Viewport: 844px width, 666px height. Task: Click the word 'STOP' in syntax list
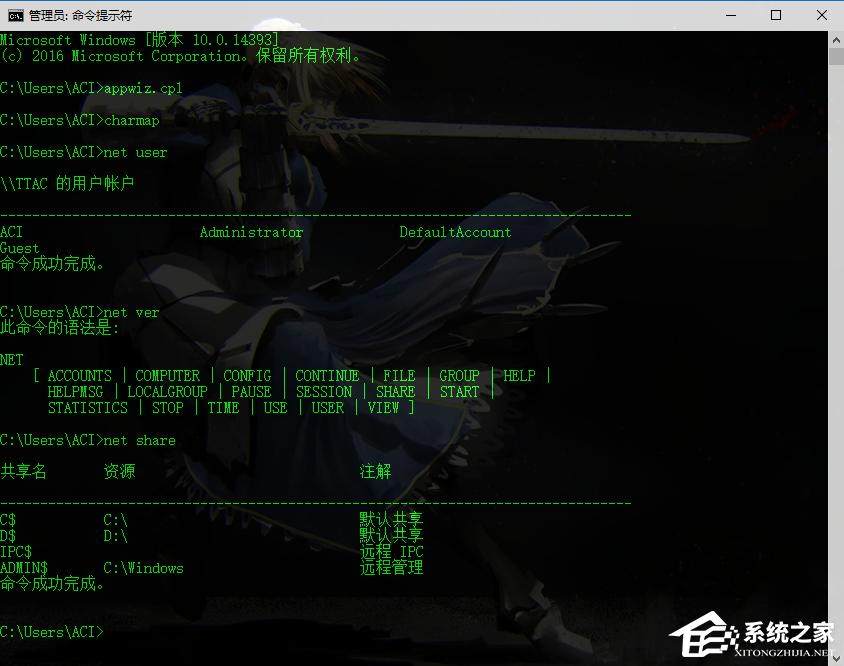pyautogui.click(x=167, y=408)
